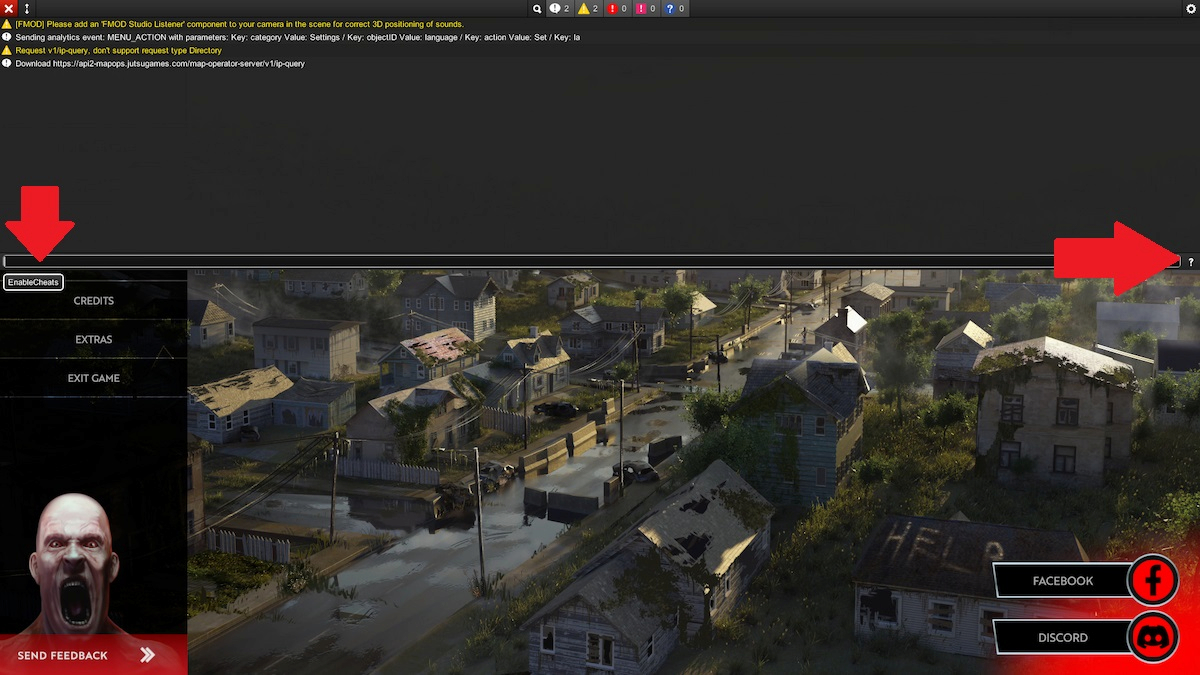This screenshot has width=1200, height=675.
Task: Select the Download ip-query log entry
Action: pyautogui.click(x=160, y=63)
